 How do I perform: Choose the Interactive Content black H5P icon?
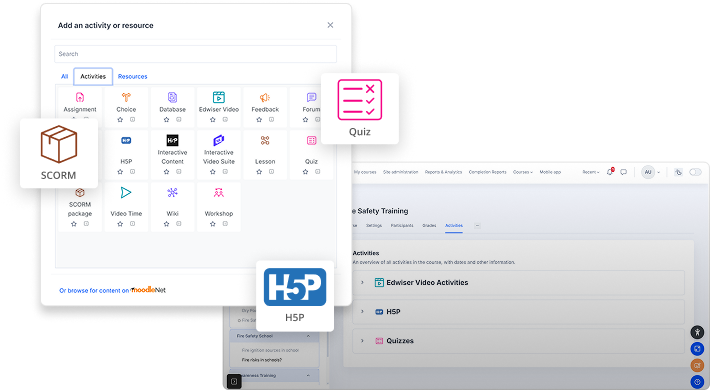[x=173, y=140]
